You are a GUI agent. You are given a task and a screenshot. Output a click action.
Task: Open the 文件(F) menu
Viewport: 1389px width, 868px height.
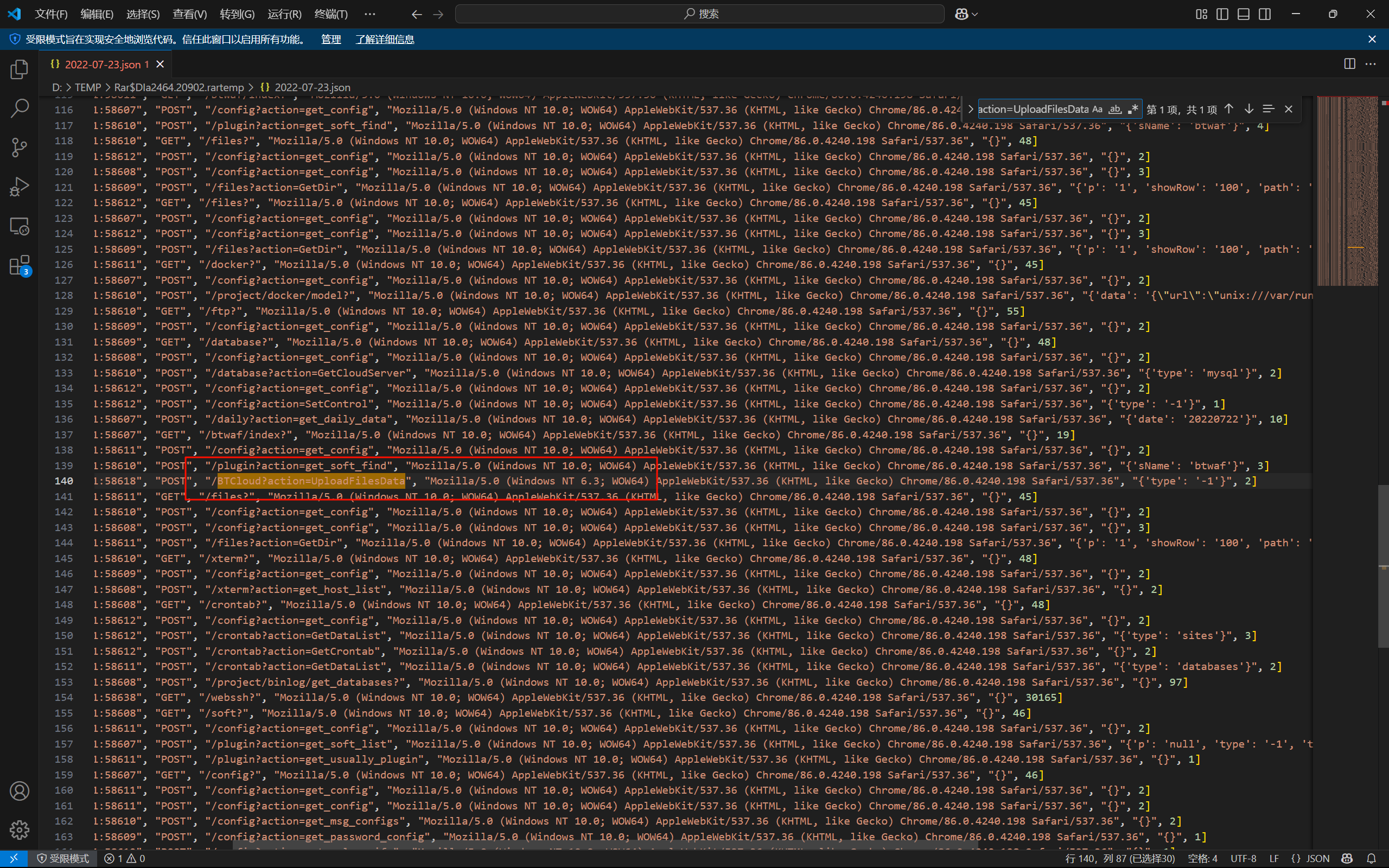[50, 14]
